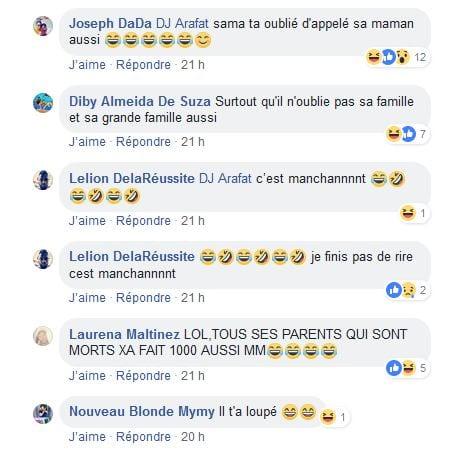Screen dimensions: 469x463
Task: Open the 5 reactions on Laurena's comment
Action: click(x=406, y=368)
